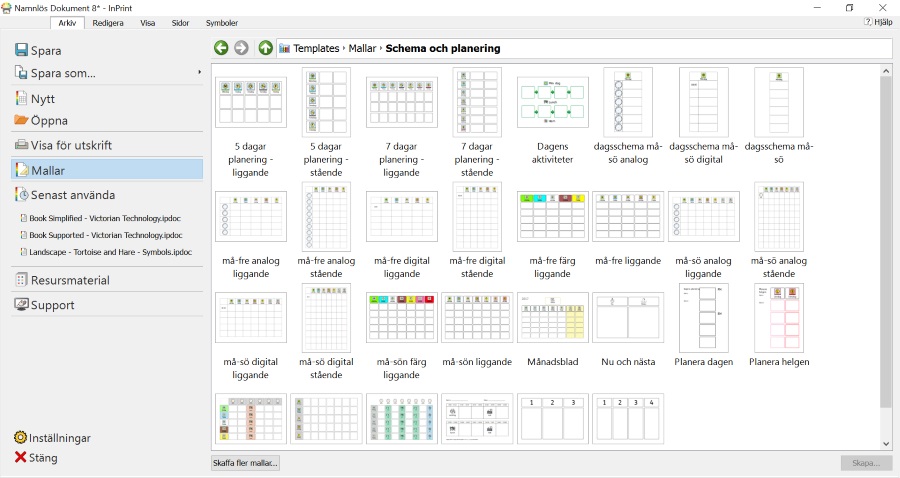Click the Öppna folder icon

(x=22, y=120)
